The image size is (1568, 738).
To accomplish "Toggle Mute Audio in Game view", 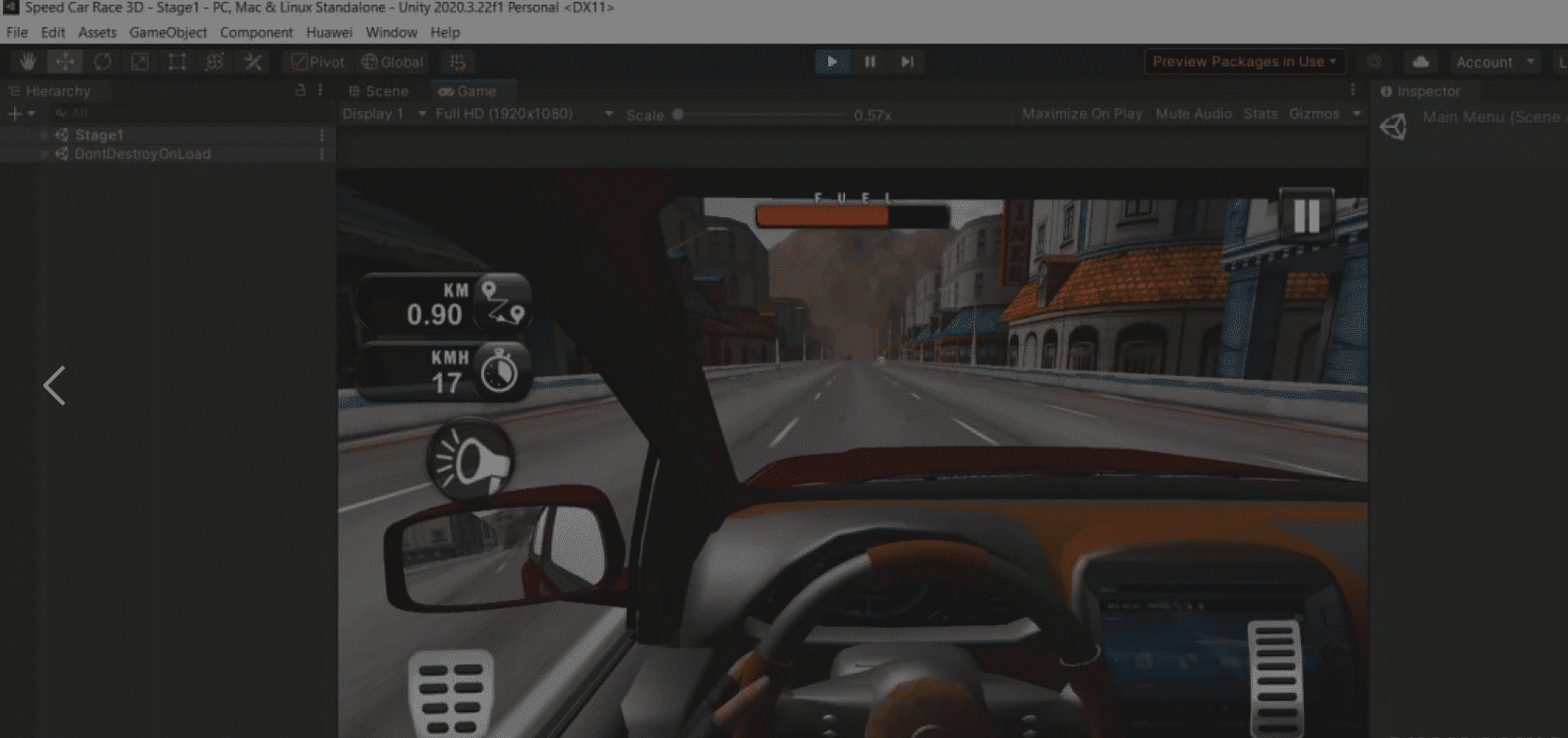I will tap(1193, 114).
